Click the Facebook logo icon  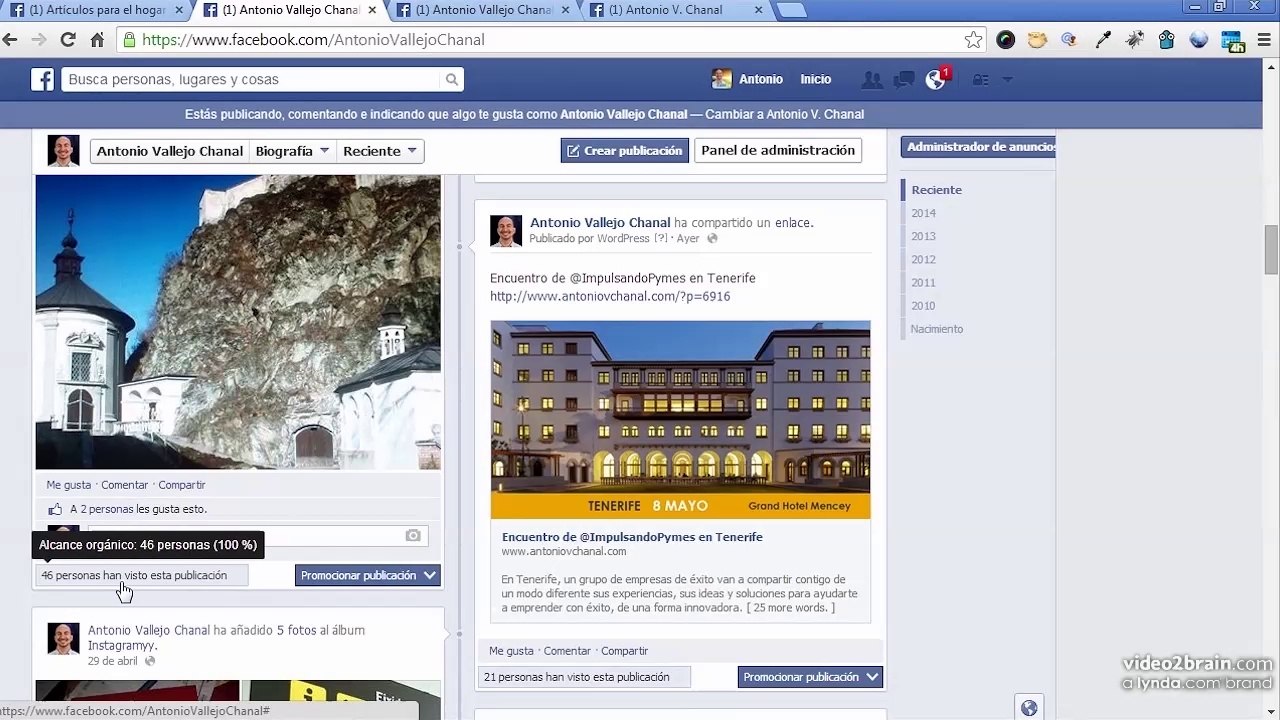pos(42,80)
